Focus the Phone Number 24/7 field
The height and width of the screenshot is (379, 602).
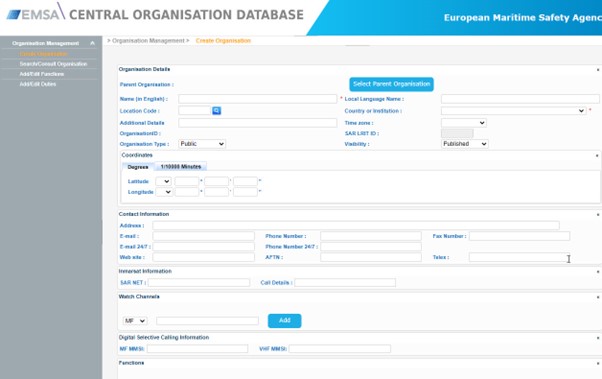[x=371, y=247]
